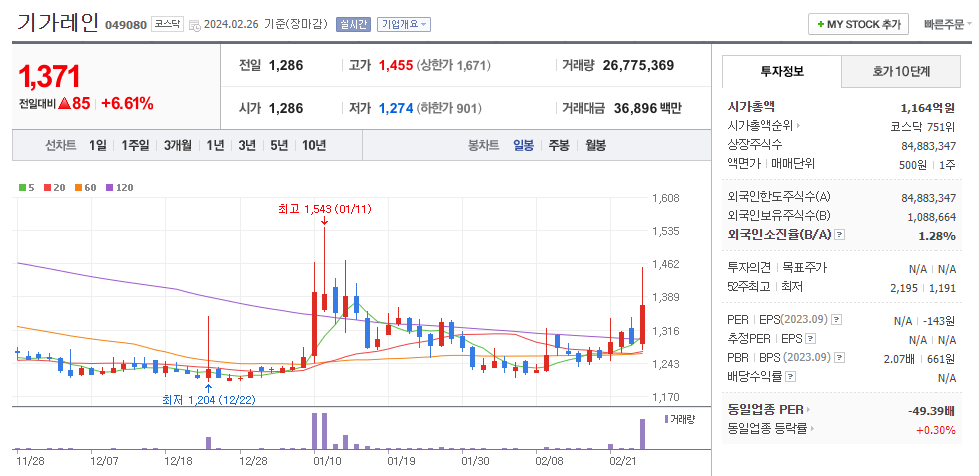Viewport: 979px width, 476px height.
Task: Click help icon beside PBR BPS (2023.09)
Action: 840,358
